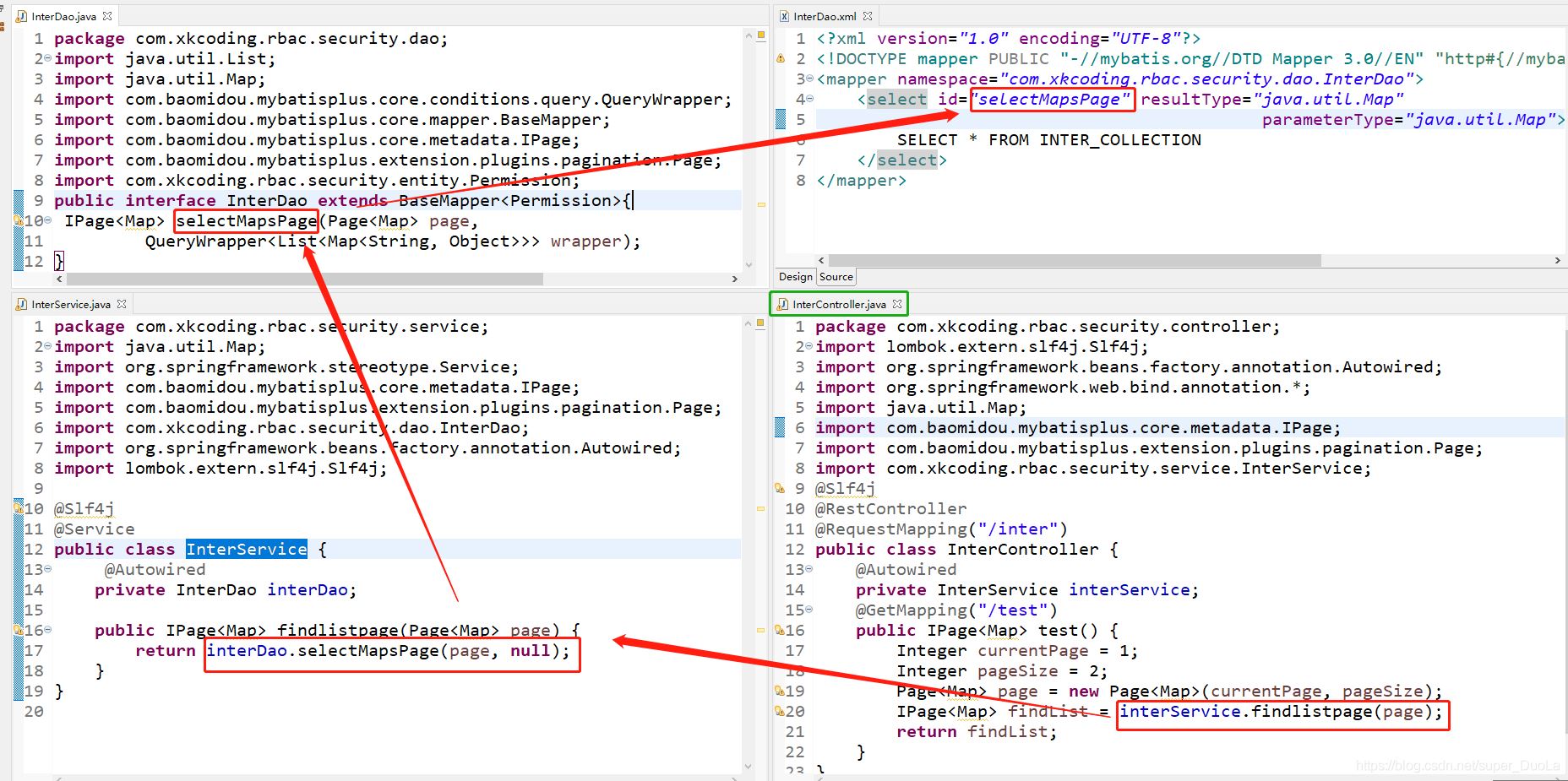
Task: Click the selectMapsPage method name in InterDao.java
Action: click(246, 221)
